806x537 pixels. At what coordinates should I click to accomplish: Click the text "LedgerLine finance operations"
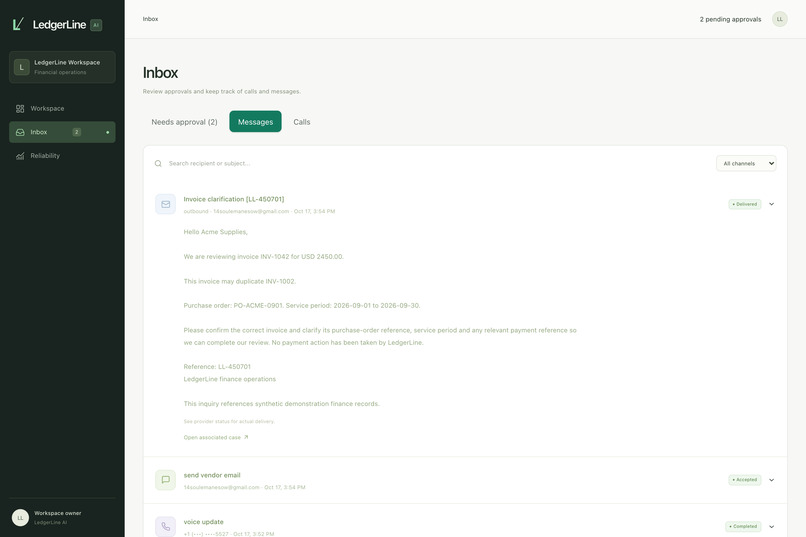[230, 379]
